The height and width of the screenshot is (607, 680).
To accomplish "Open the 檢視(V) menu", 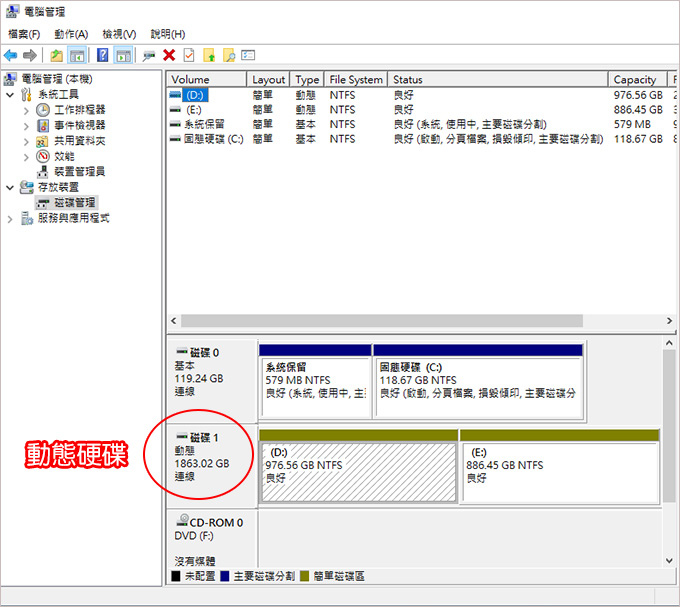I will click(x=119, y=34).
